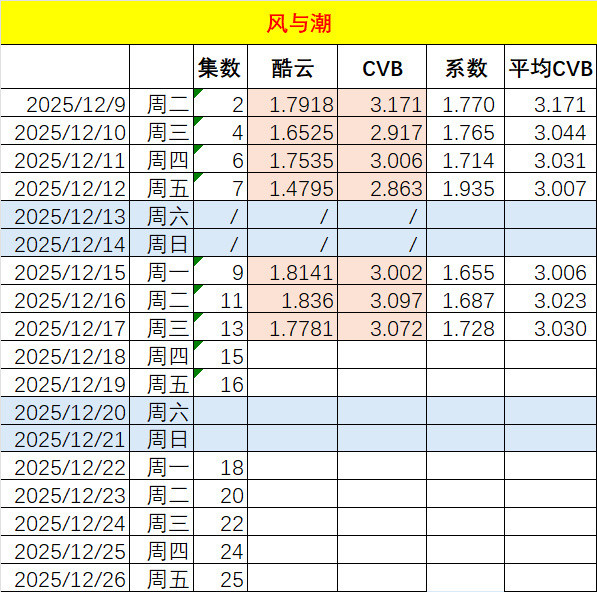Select date cell 2025/12/22
597x592 pixels.
point(65,466)
